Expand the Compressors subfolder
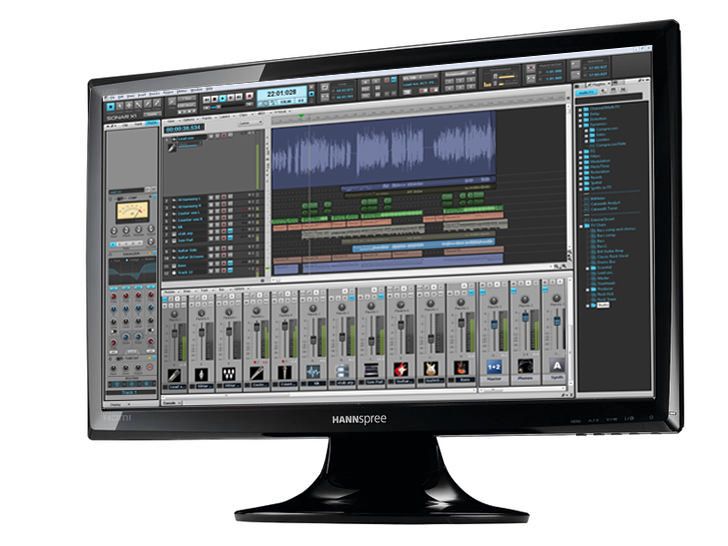This screenshot has height=546, width=728. (586, 131)
